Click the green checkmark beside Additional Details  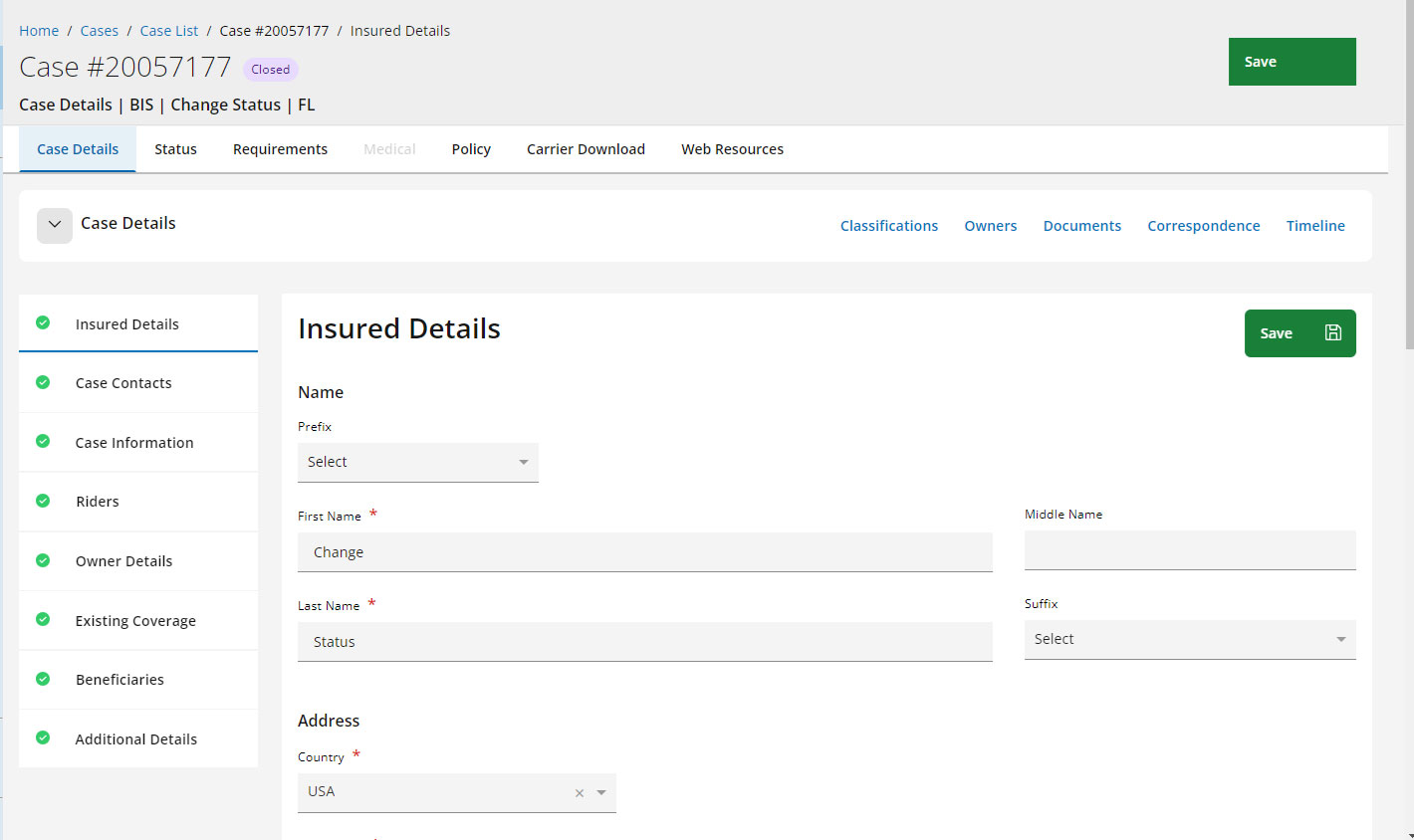pos(43,737)
